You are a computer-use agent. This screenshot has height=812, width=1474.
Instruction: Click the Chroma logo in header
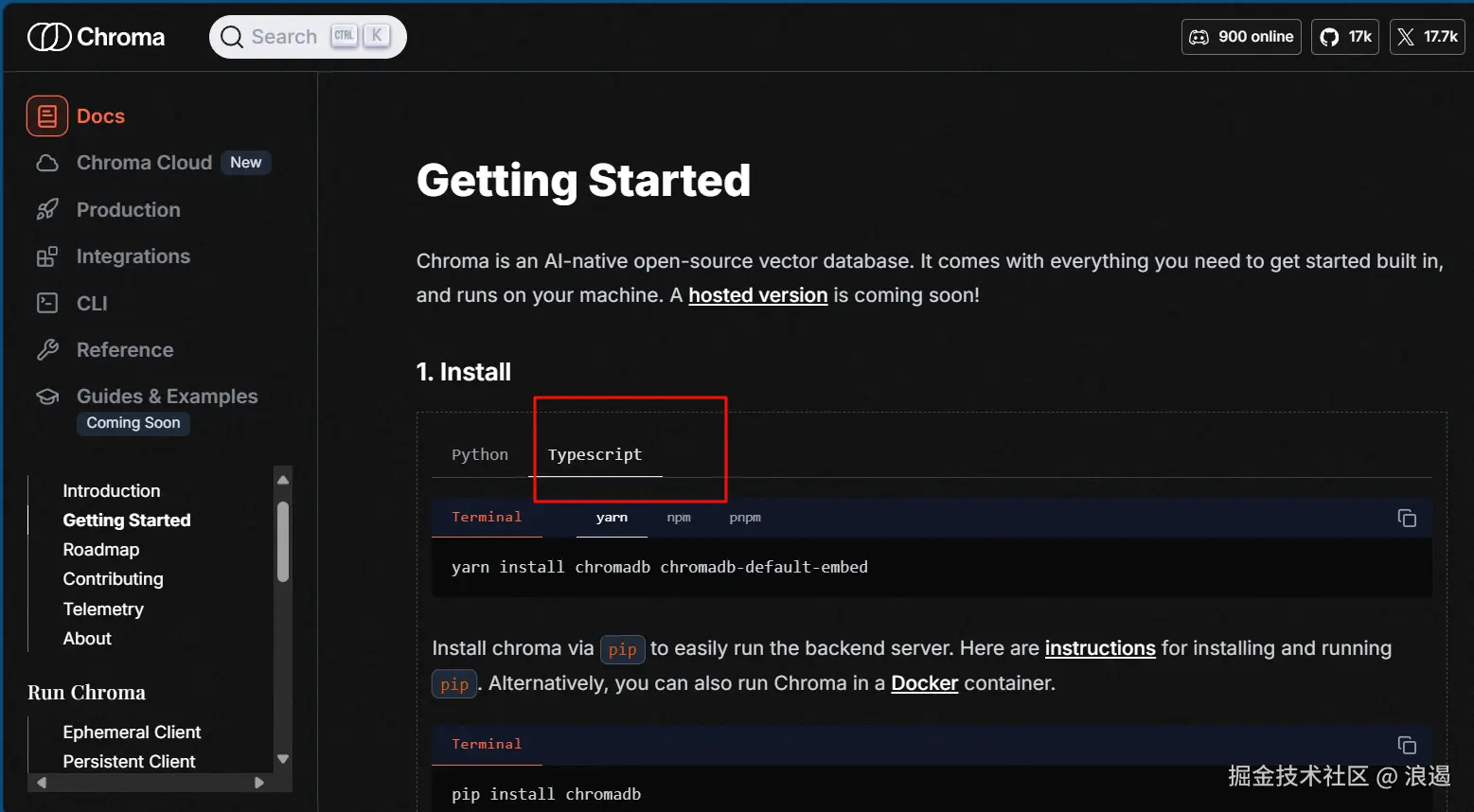click(x=96, y=37)
